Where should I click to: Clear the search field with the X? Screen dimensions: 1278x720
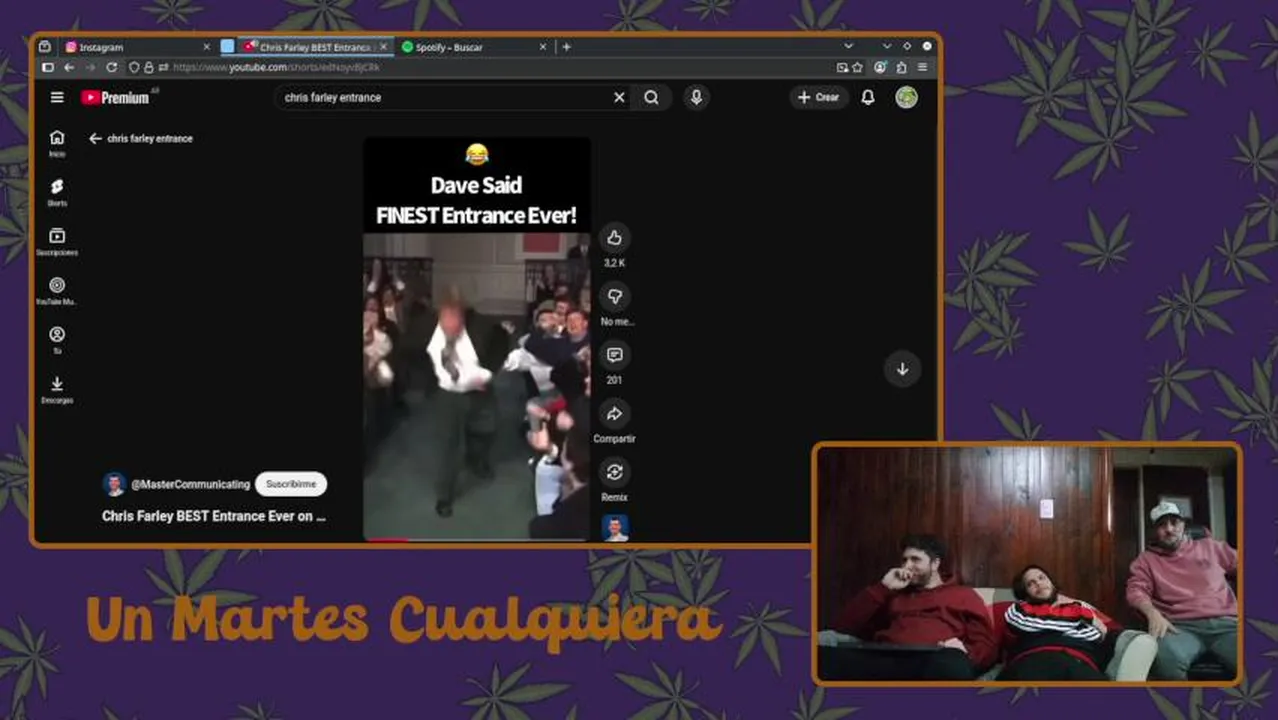click(619, 97)
